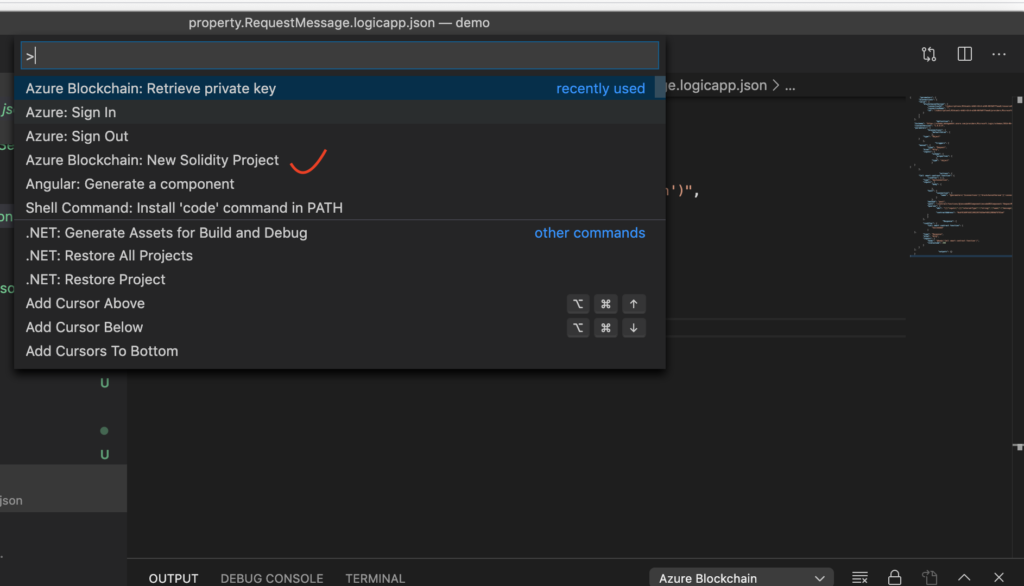Viewport: 1024px width, 586px height.
Task: Run 'Azure Blockchain: New Solidity Project' command
Action: [151, 160]
